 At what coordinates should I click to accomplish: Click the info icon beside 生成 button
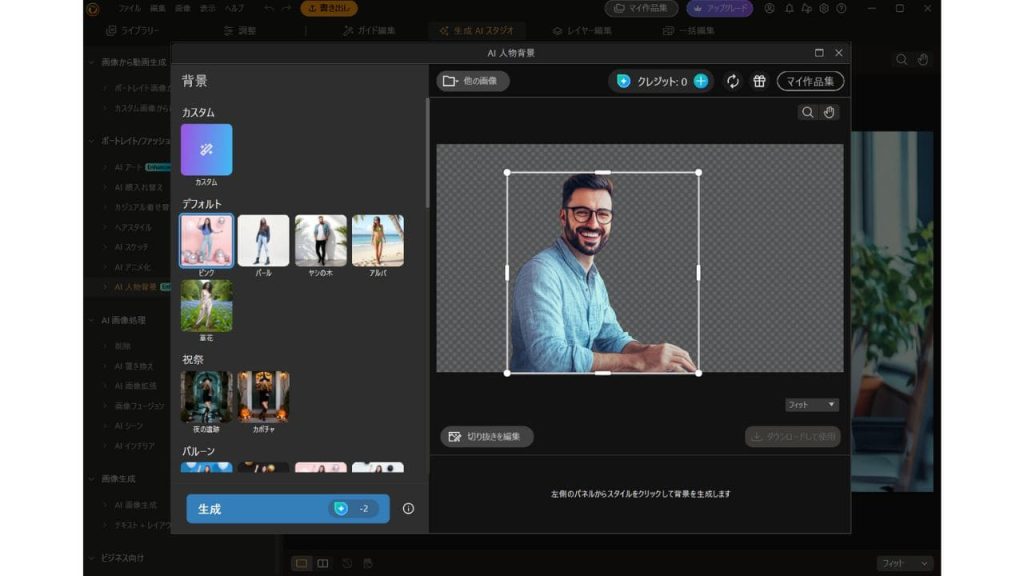click(x=408, y=508)
